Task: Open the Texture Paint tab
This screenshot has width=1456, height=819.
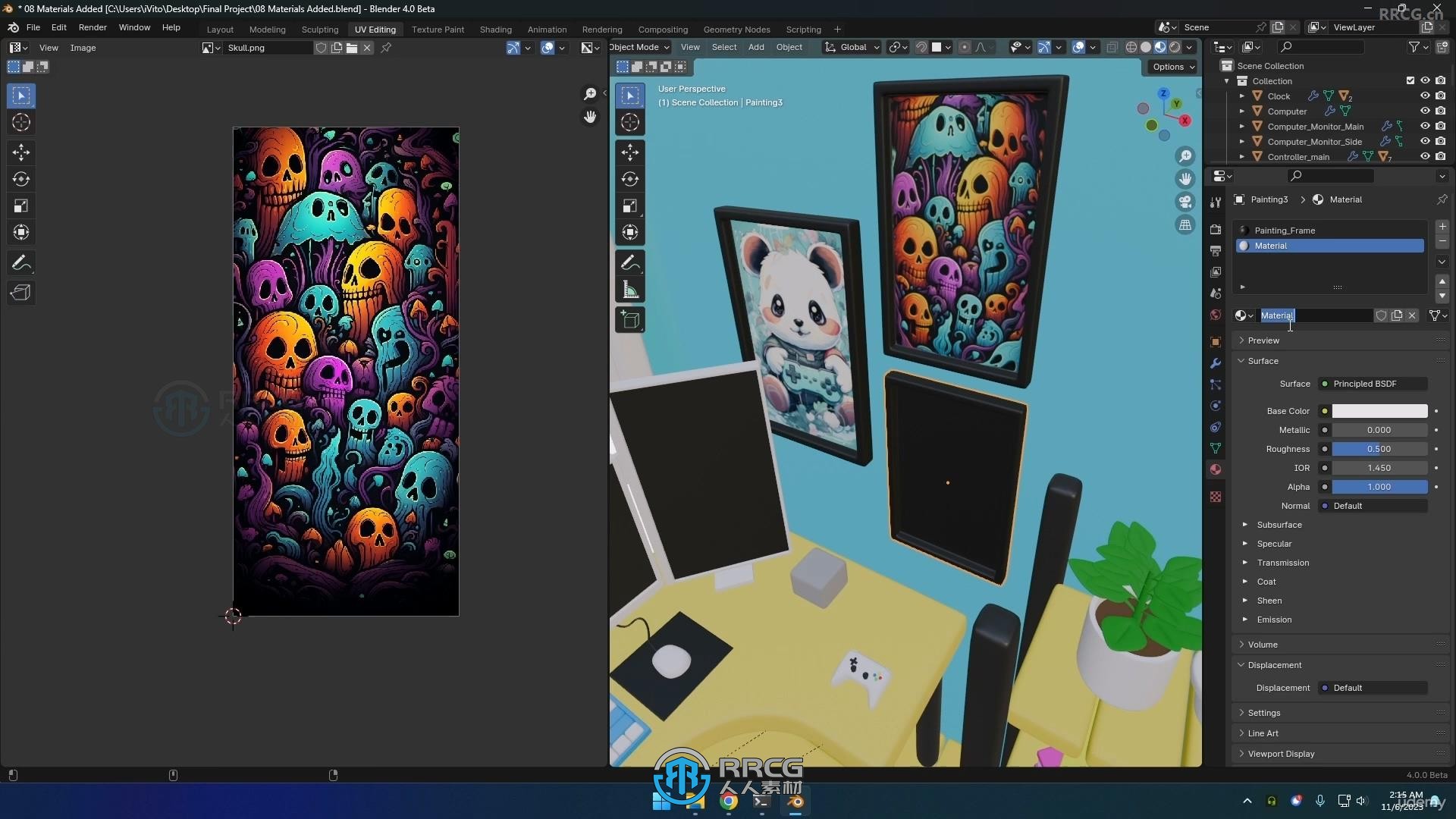Action: (438, 29)
